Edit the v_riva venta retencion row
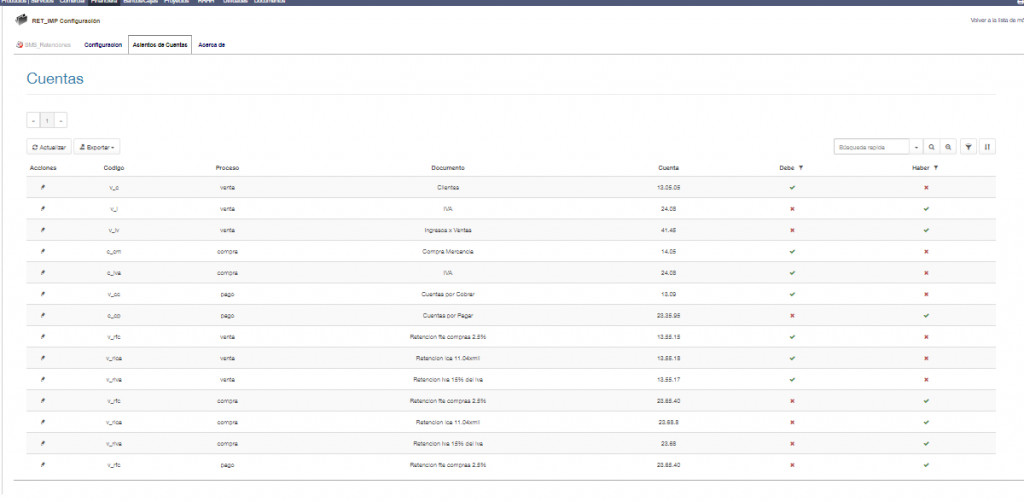Viewport: 1024px width, 502px height. 43,379
